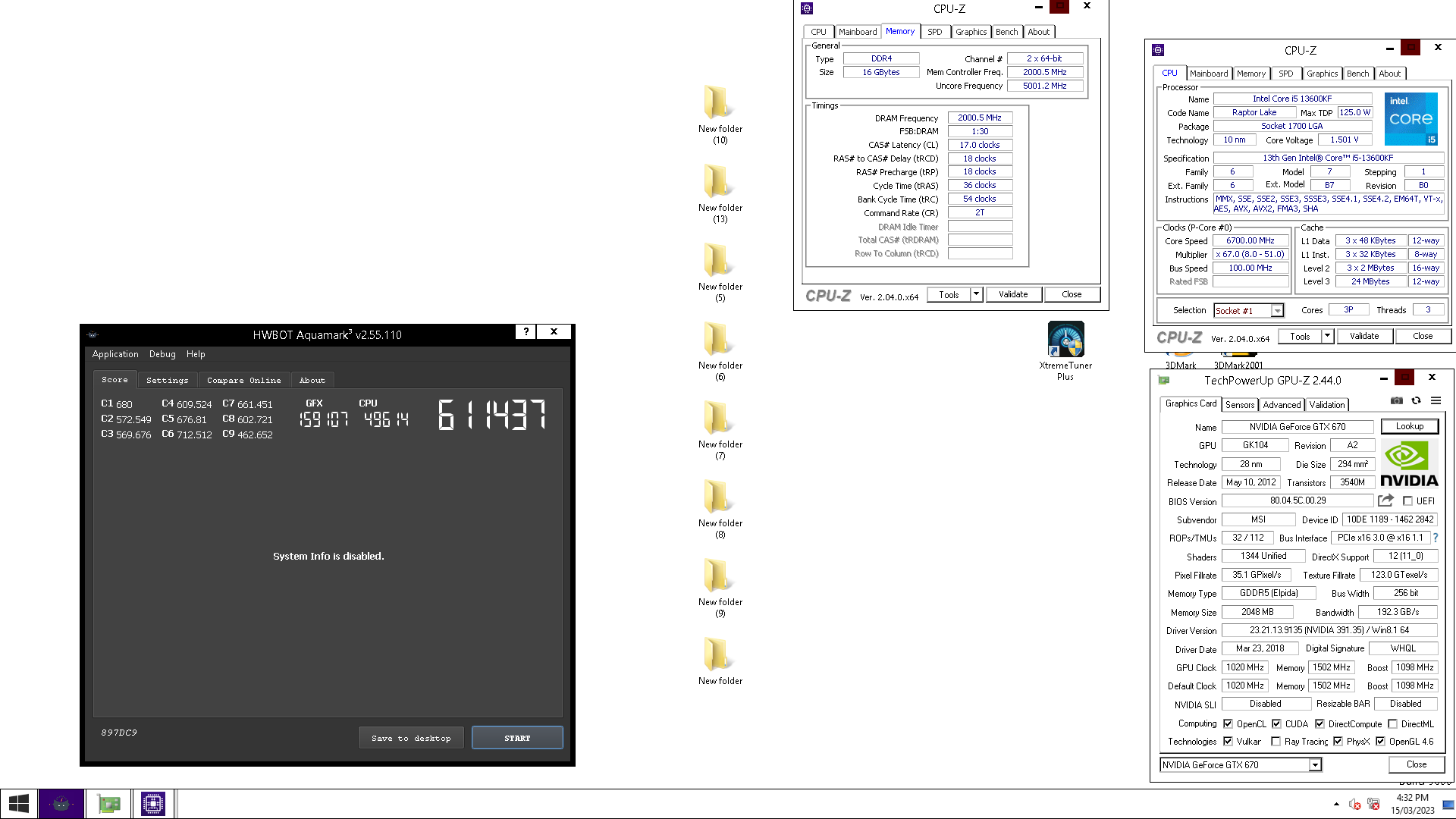Screen dimensions: 1456x819
Task: Click Validate in CPU-Z Memory window
Action: click(1013, 294)
